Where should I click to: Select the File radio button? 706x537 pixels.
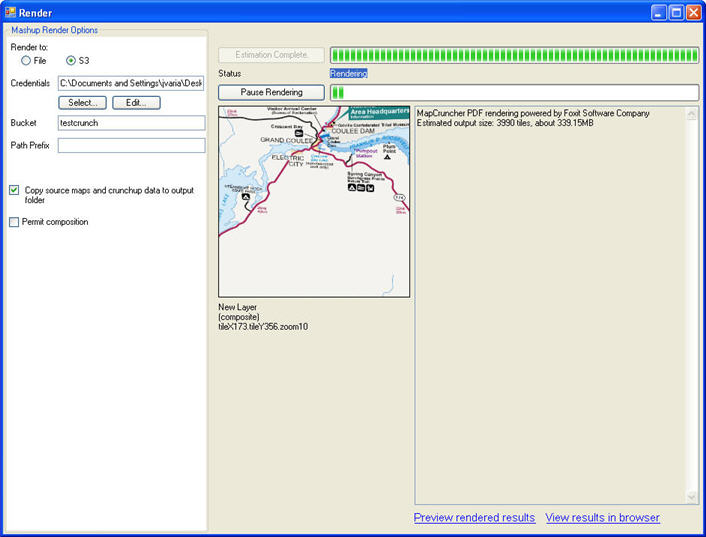pos(26,61)
